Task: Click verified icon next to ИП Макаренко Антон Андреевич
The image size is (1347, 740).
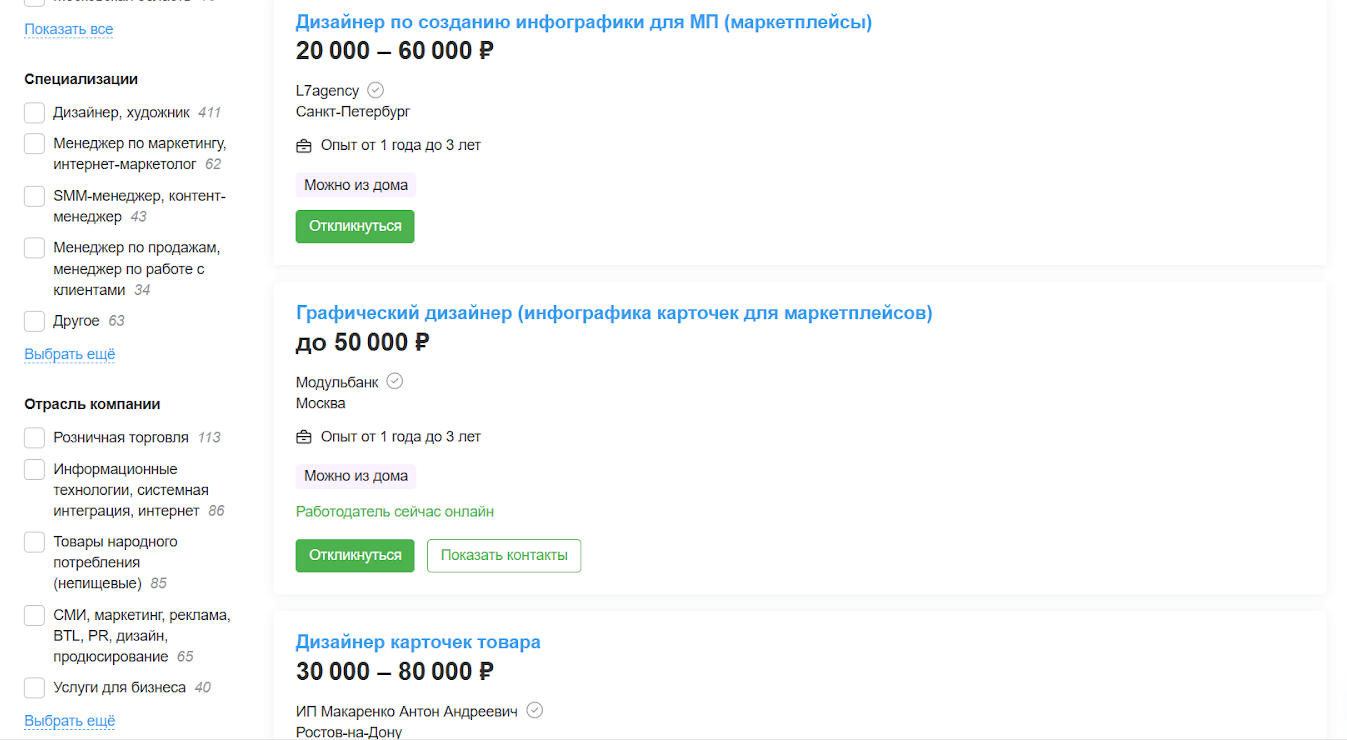Action: click(x=535, y=710)
